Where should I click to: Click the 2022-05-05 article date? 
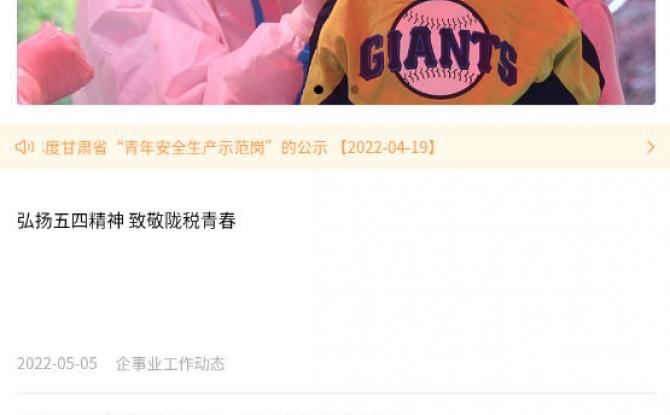[57, 364]
